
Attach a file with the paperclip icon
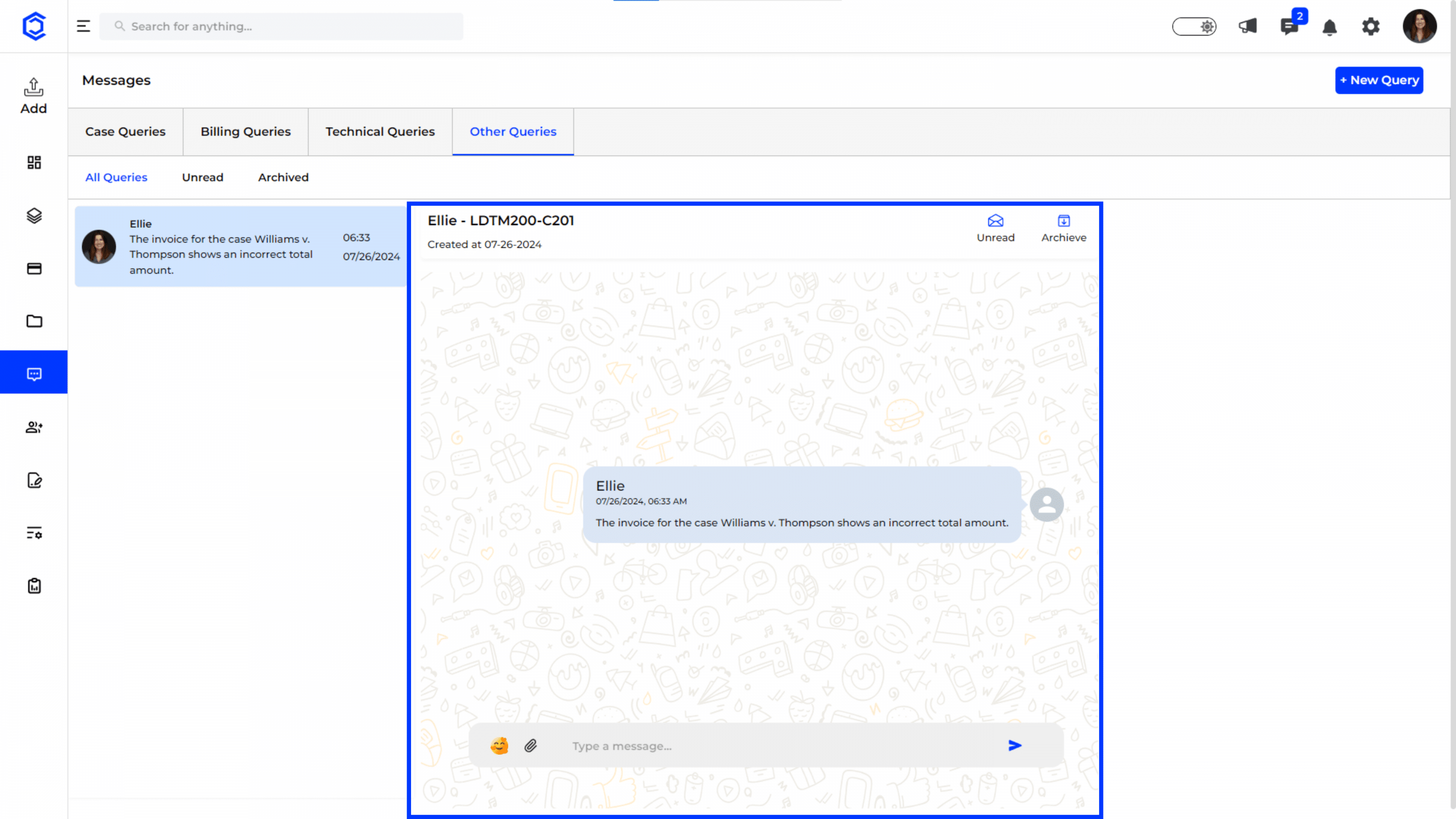coord(530,746)
